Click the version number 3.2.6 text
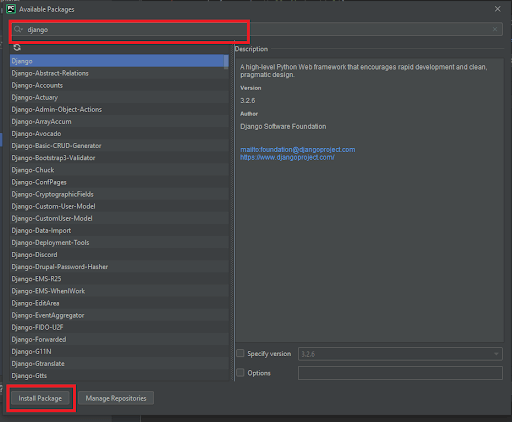The width and height of the screenshot is (512, 422). [x=248, y=101]
